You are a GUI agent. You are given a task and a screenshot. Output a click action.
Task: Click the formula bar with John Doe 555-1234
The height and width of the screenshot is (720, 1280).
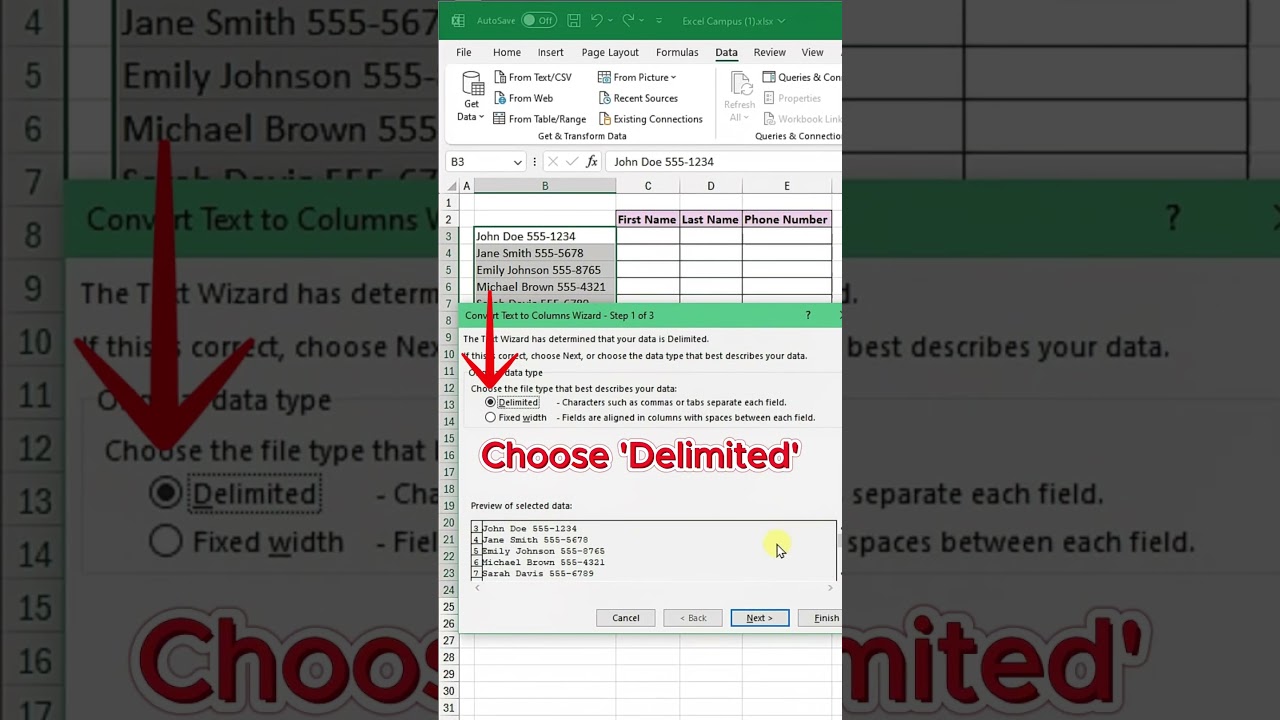(724, 162)
